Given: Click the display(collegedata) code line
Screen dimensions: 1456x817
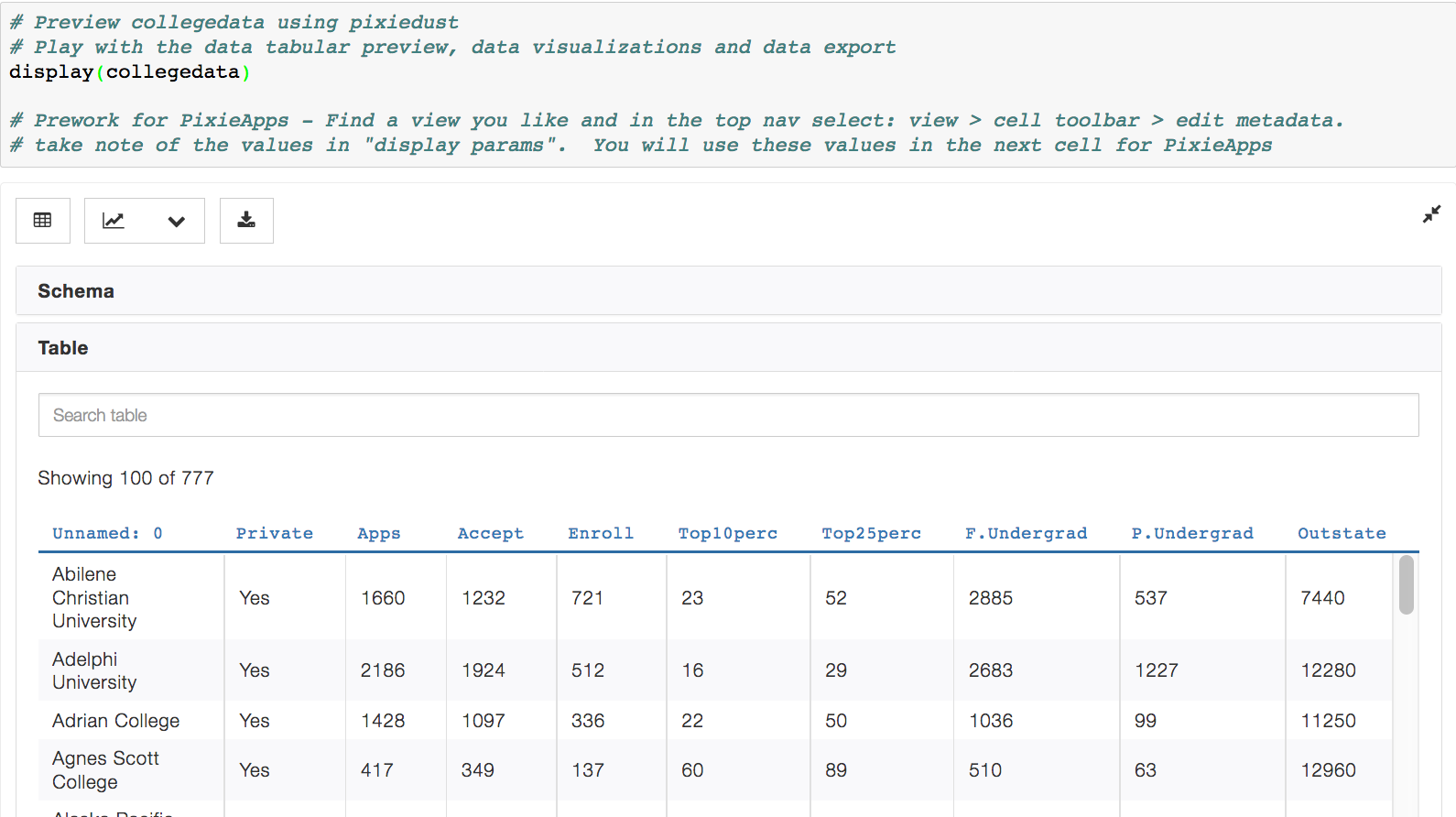Looking at the screenshot, I should tap(130, 71).
